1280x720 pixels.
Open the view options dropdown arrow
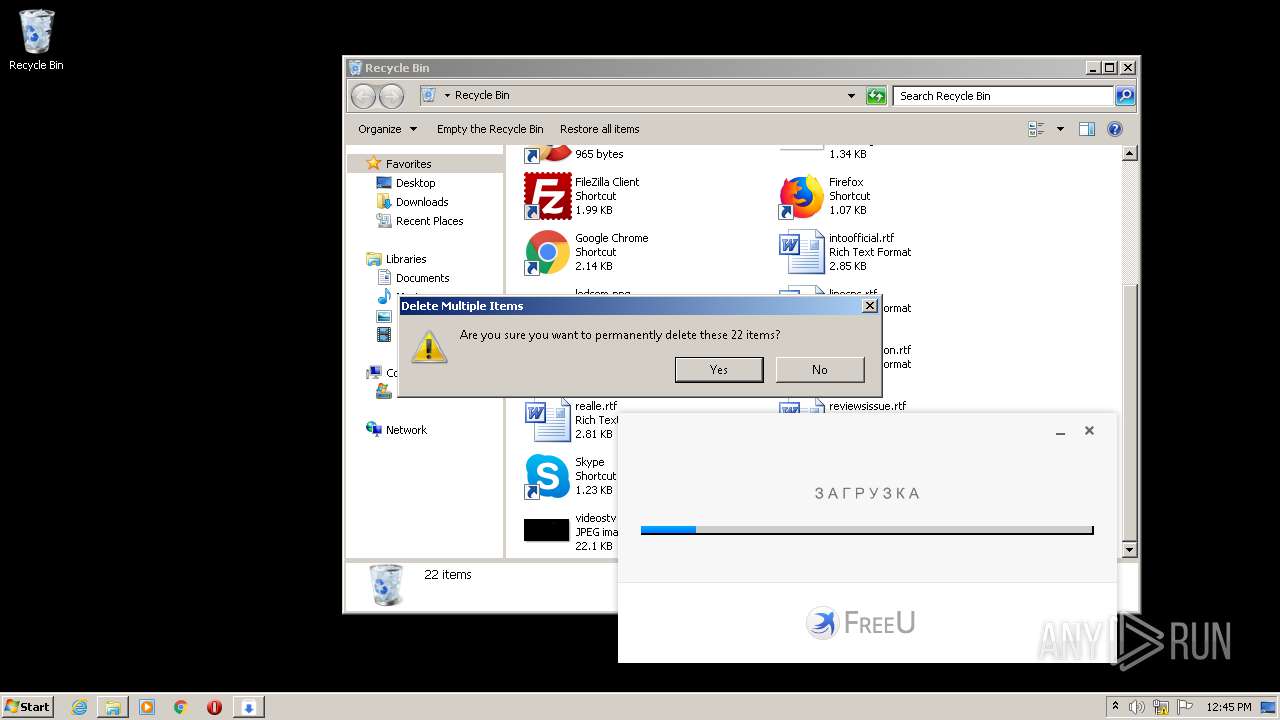tap(1060, 129)
